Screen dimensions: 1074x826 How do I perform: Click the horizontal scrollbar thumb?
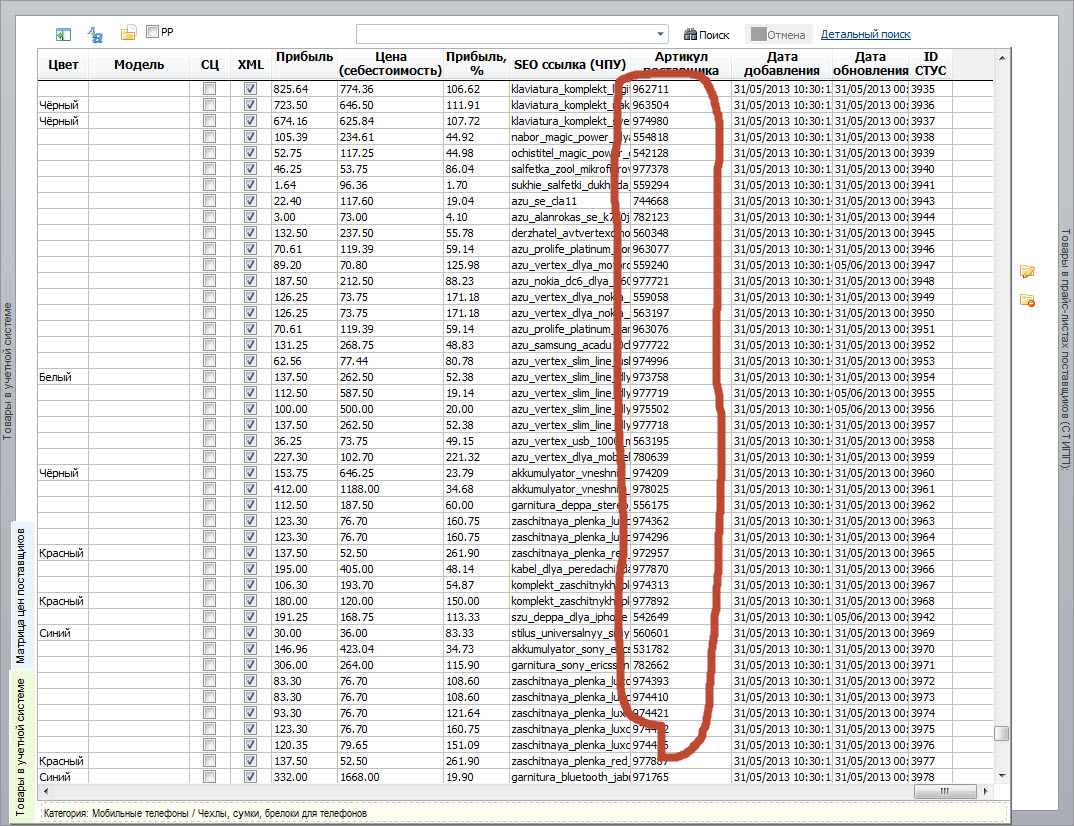945,791
